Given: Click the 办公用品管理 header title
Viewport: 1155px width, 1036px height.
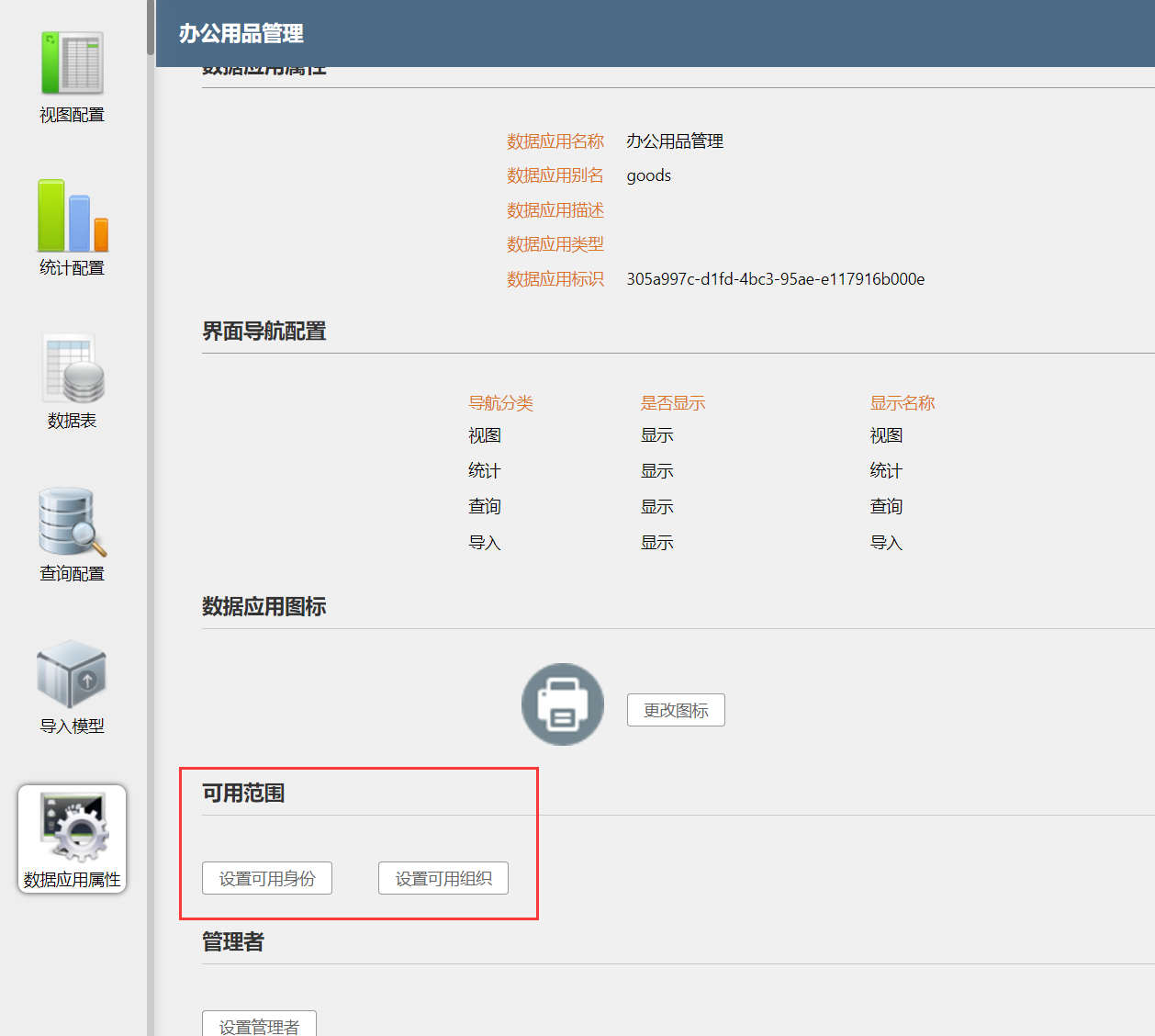Looking at the screenshot, I should pos(241,33).
